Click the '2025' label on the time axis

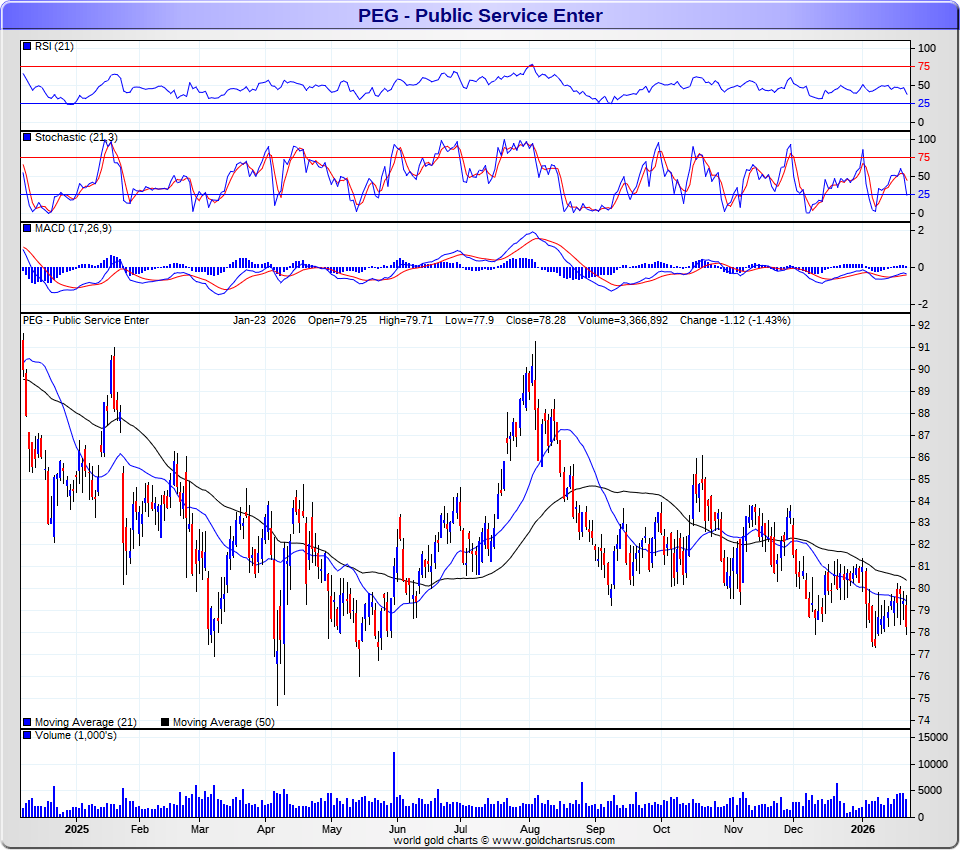point(77,829)
